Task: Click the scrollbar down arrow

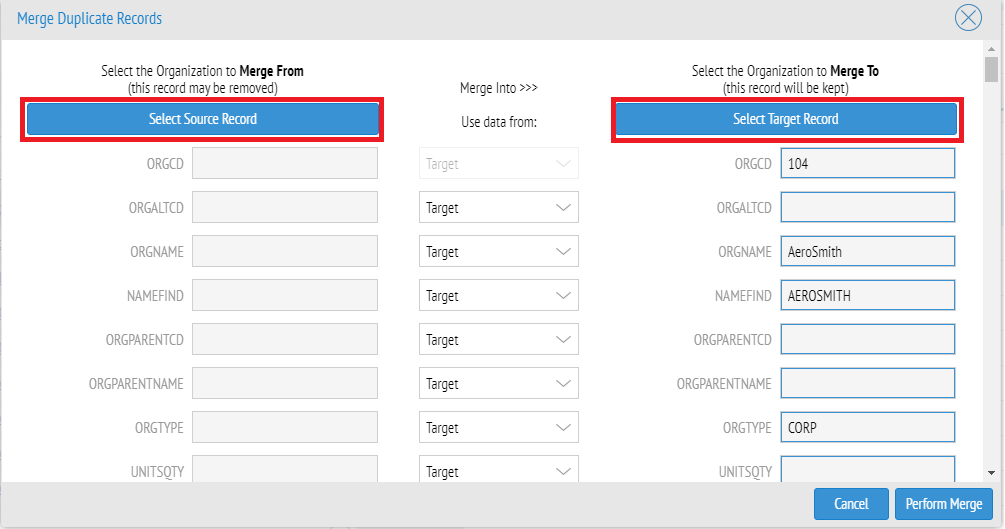Action: (992, 473)
